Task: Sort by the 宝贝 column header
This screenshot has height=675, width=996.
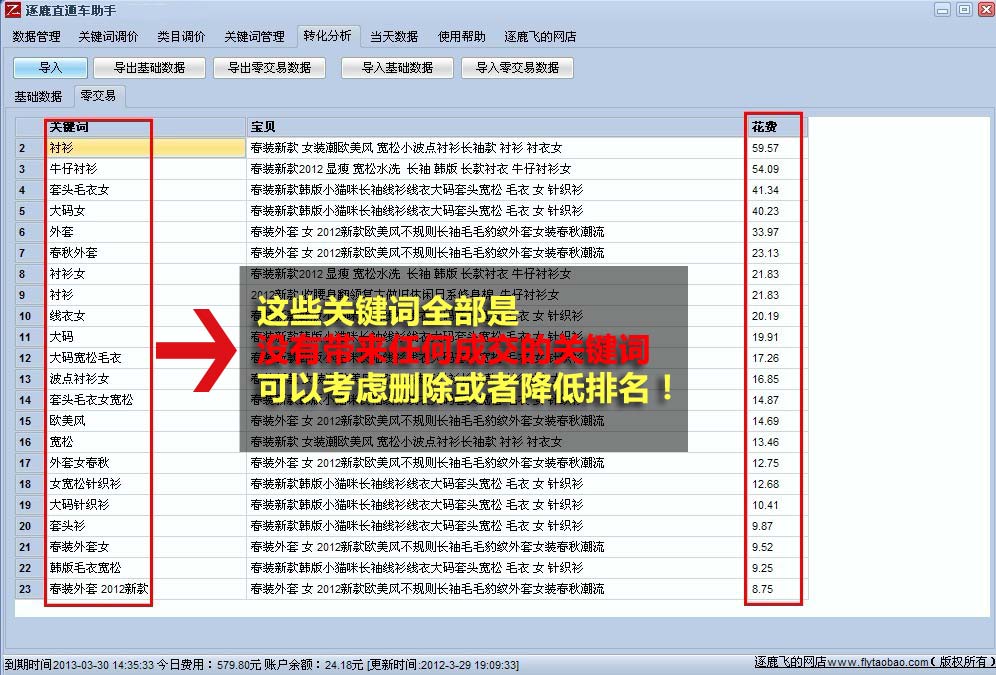Action: 495,127
